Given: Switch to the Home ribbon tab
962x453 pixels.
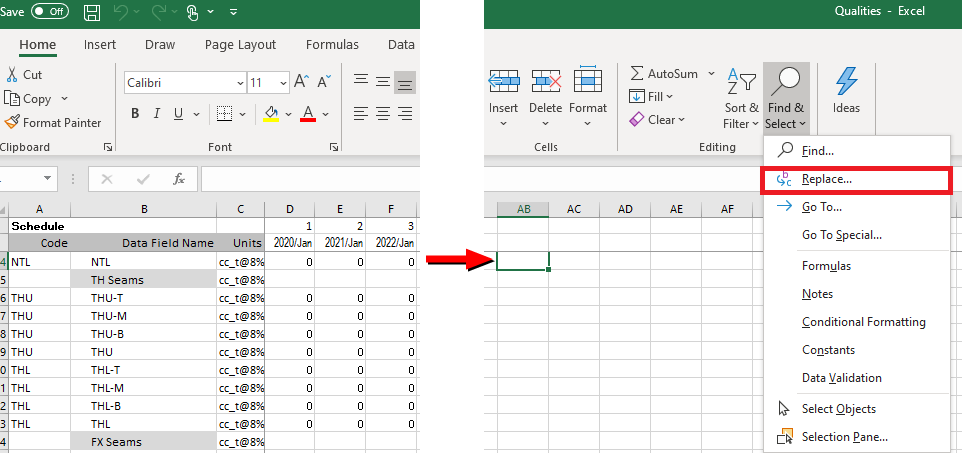Looking at the screenshot, I should click(x=37, y=45).
